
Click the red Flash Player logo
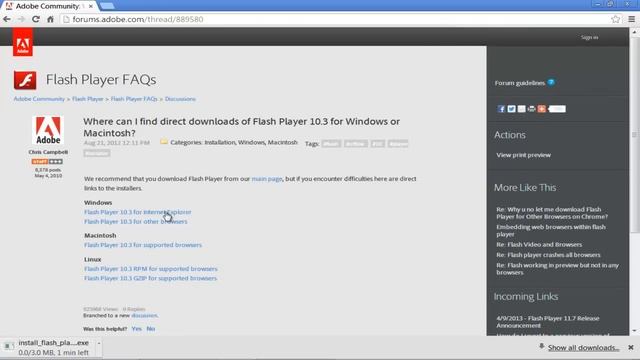click(25, 80)
